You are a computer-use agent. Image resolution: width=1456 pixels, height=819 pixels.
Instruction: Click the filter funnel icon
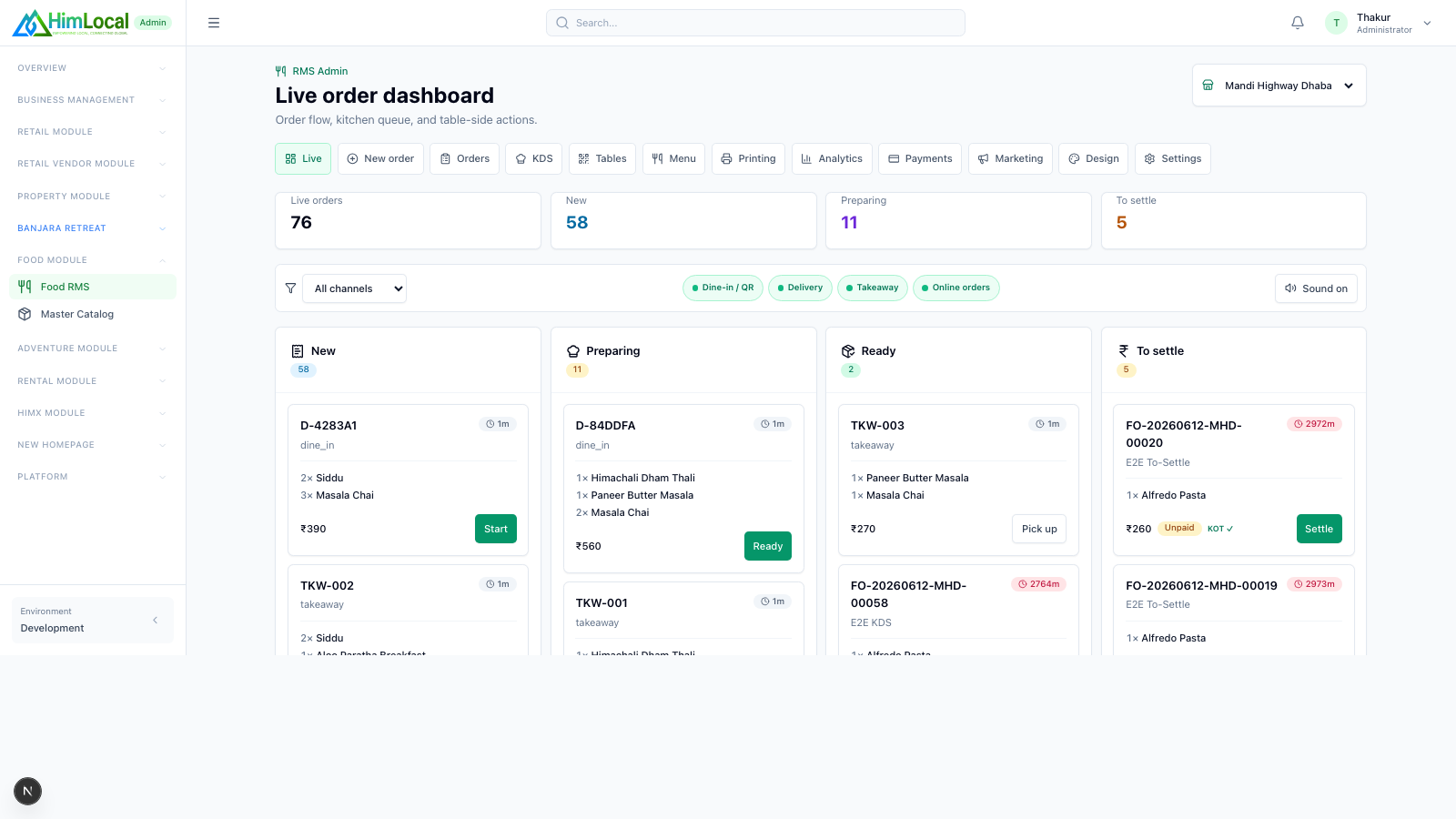pyautogui.click(x=290, y=288)
